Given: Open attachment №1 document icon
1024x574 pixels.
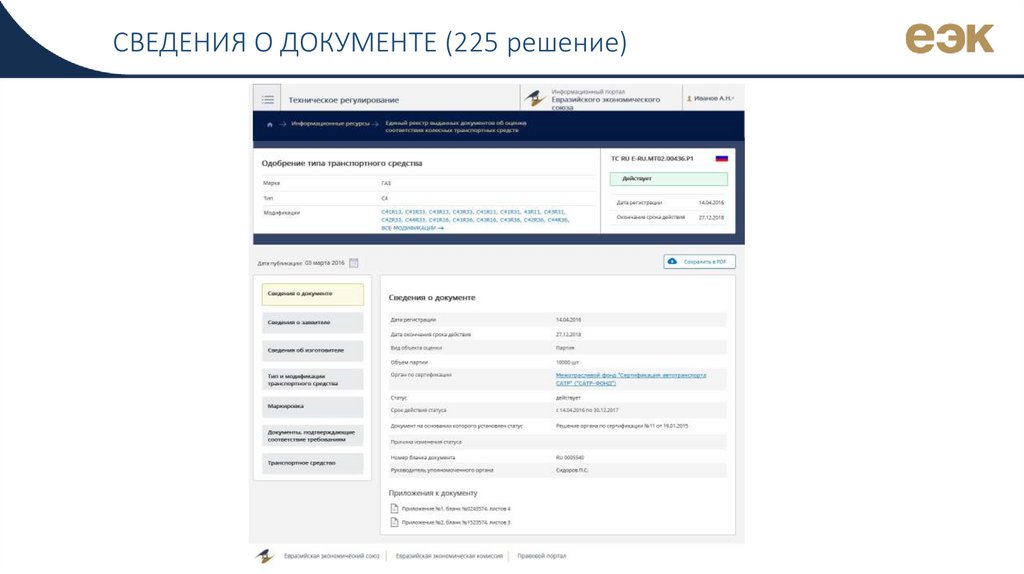Looking at the screenshot, I should (394, 508).
